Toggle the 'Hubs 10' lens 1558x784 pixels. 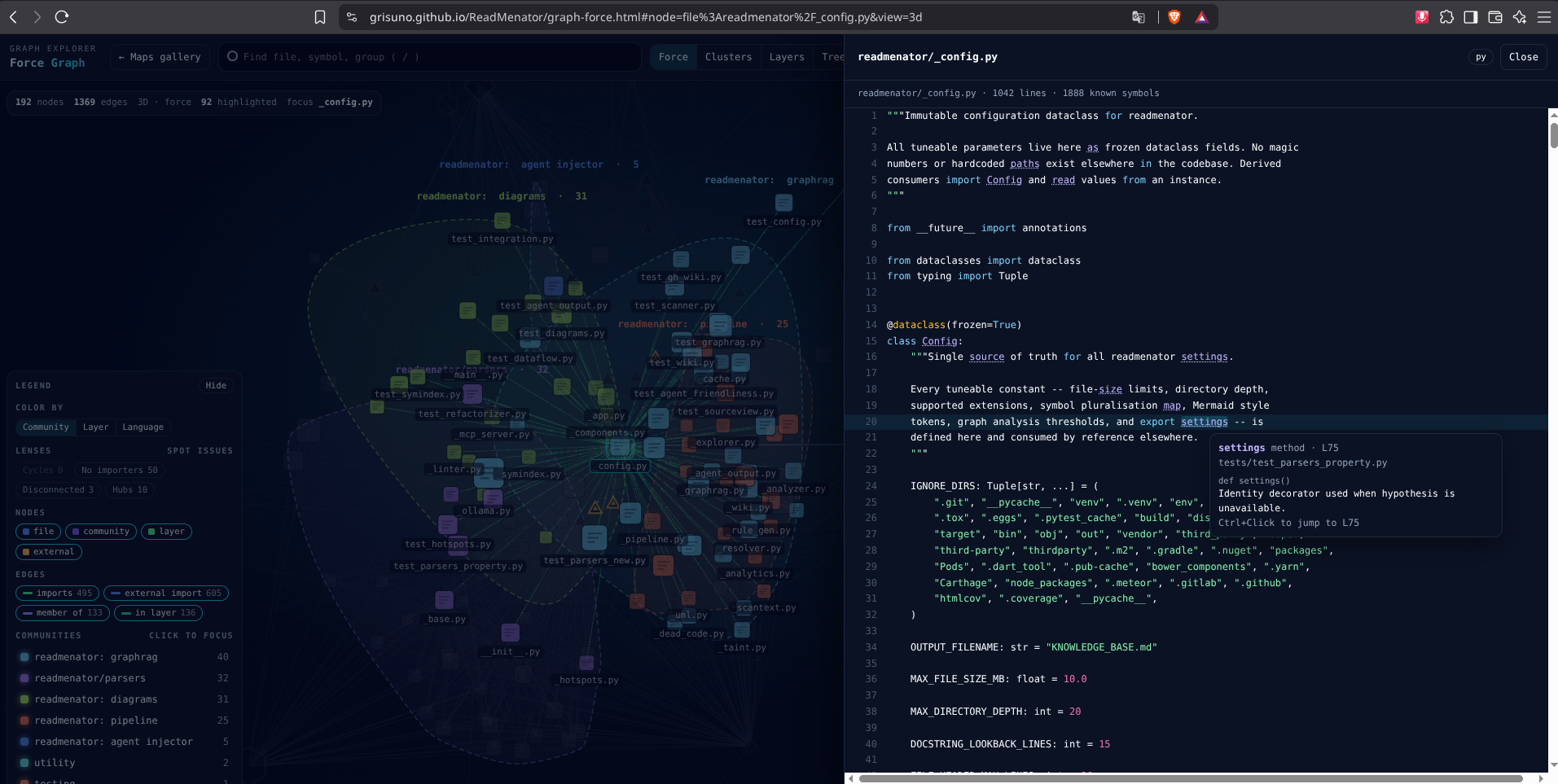129,490
